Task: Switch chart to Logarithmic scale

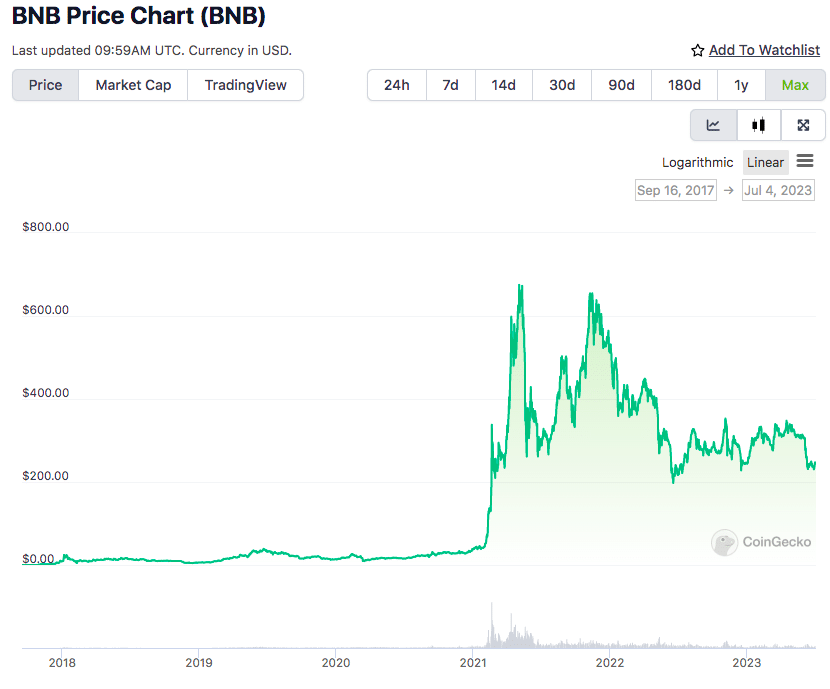Action: [697, 162]
